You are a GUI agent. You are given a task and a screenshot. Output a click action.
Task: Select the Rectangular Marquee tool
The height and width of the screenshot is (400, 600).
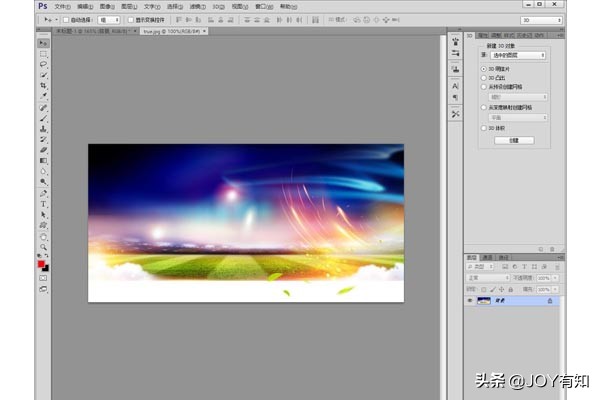[43, 54]
